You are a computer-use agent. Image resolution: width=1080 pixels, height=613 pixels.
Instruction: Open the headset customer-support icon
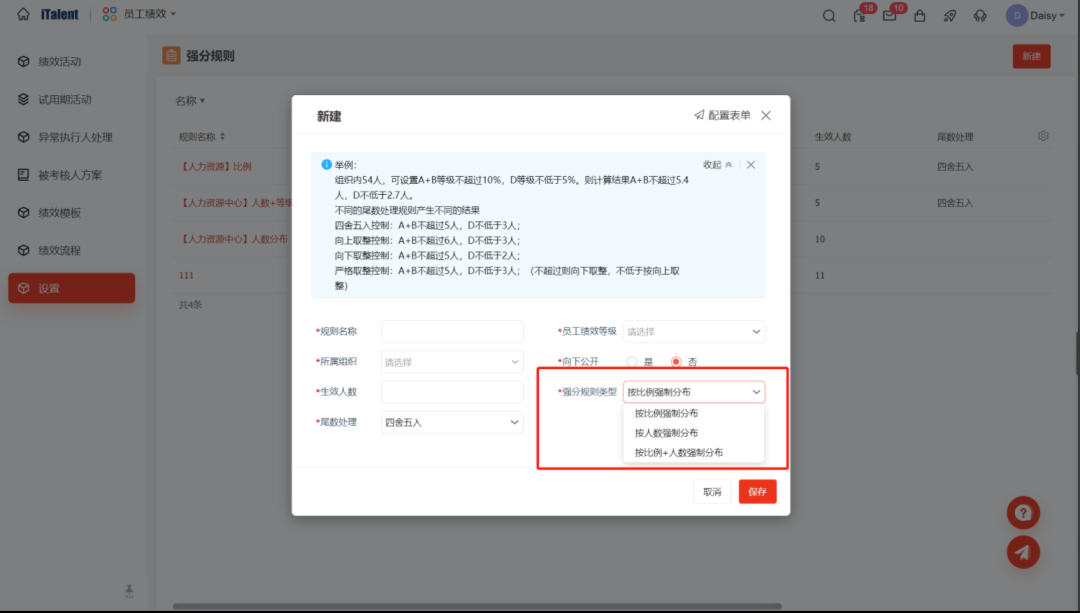(980, 15)
